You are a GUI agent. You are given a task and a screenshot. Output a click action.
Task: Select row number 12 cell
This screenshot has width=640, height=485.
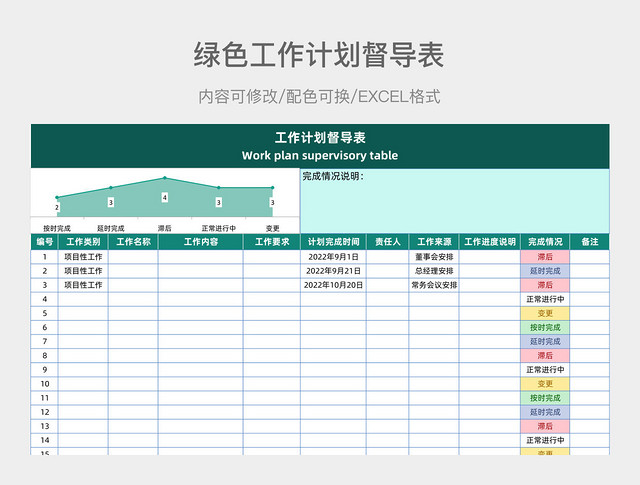[x=44, y=412]
